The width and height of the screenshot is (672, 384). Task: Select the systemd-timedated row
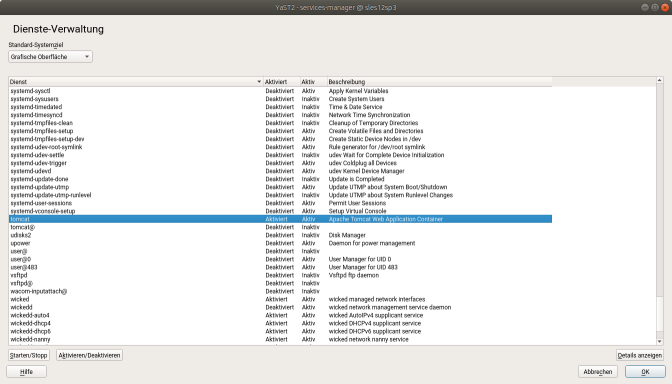(280, 107)
